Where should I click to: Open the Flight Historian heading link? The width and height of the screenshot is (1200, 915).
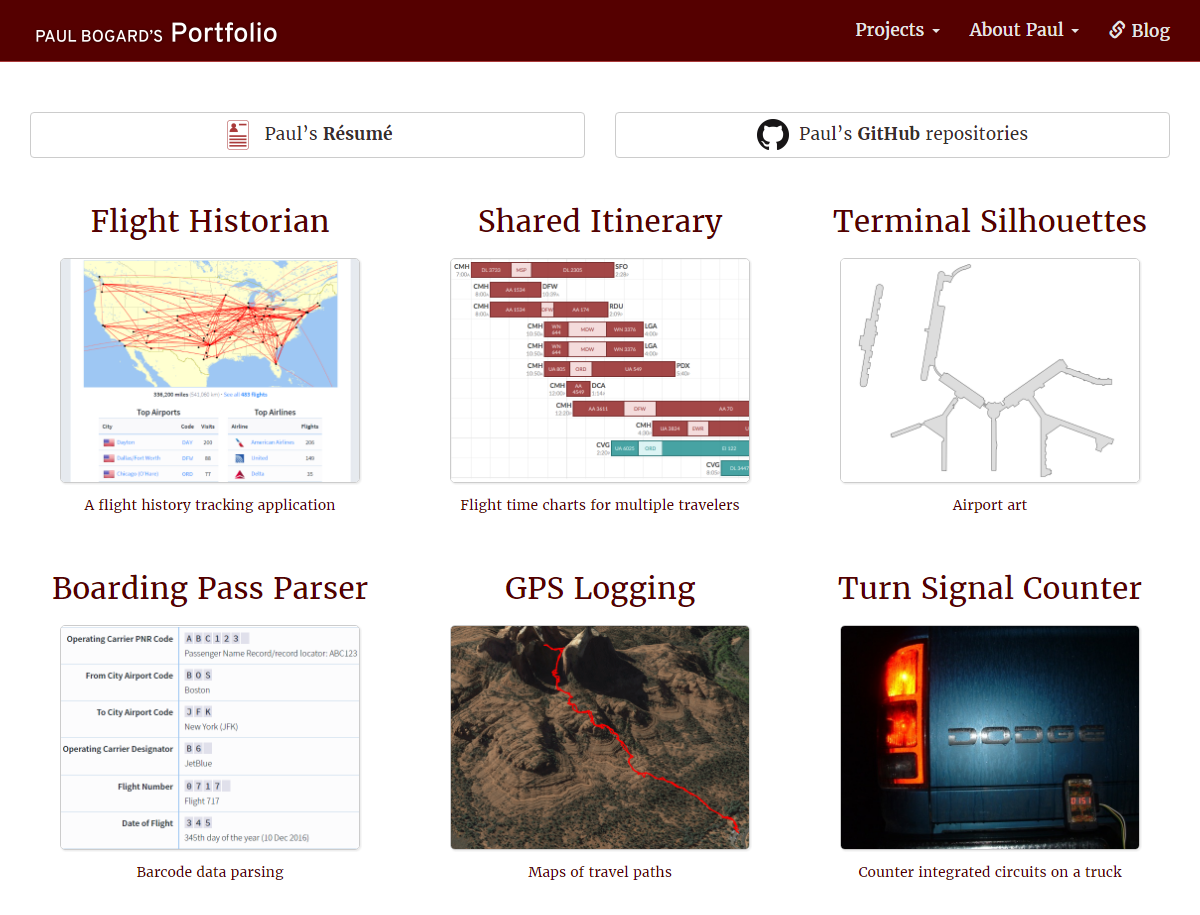click(210, 221)
